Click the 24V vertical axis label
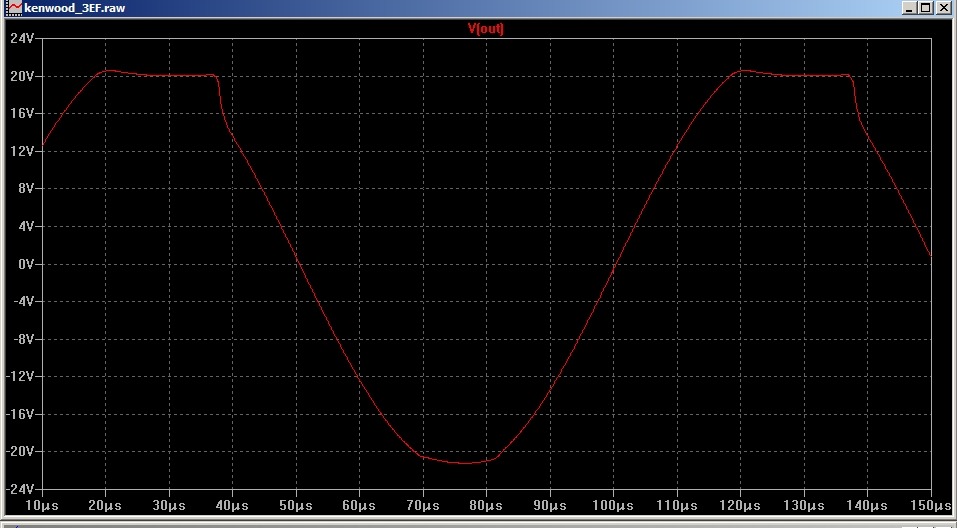Viewport: 957px width, 528px height. 22,38
